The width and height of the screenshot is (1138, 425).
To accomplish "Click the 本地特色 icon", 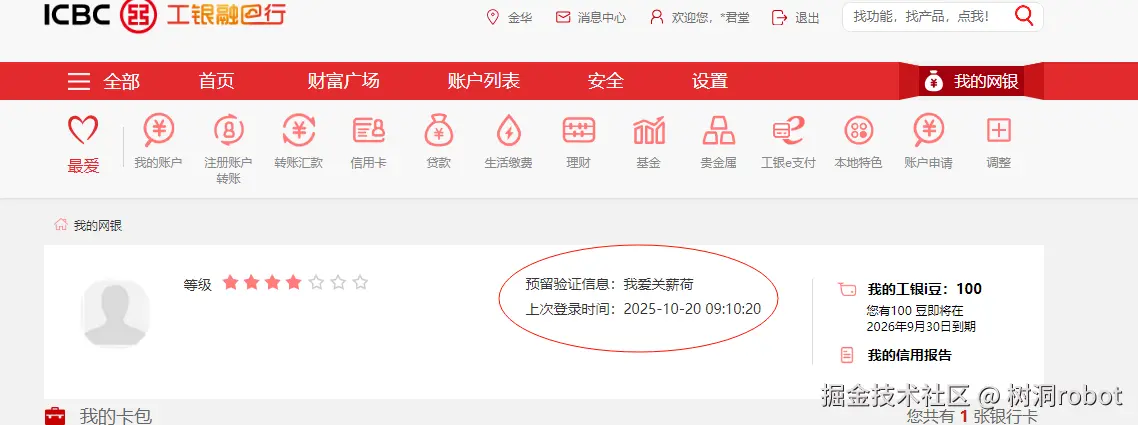I will pyautogui.click(x=858, y=131).
